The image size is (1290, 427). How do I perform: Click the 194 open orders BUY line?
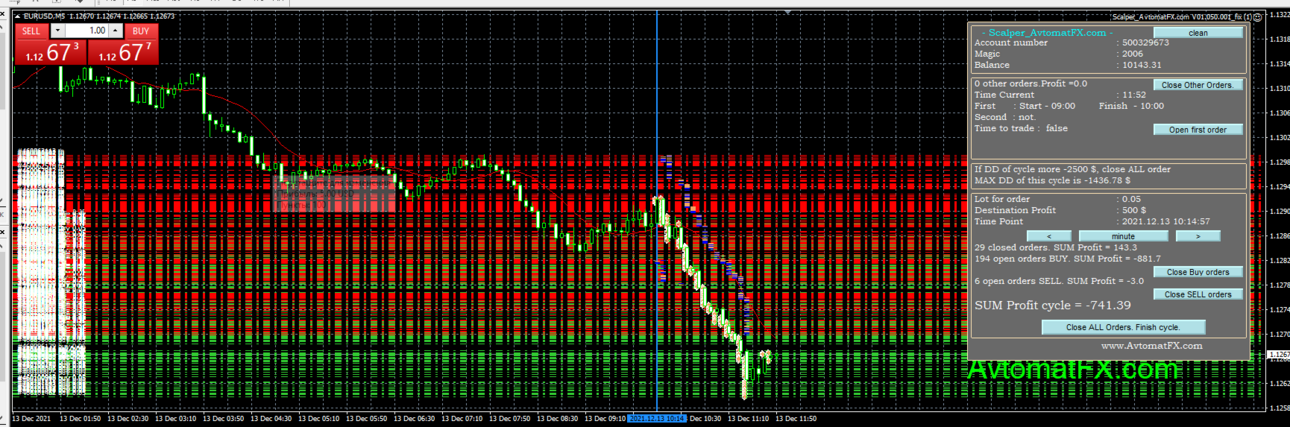click(x=1068, y=259)
